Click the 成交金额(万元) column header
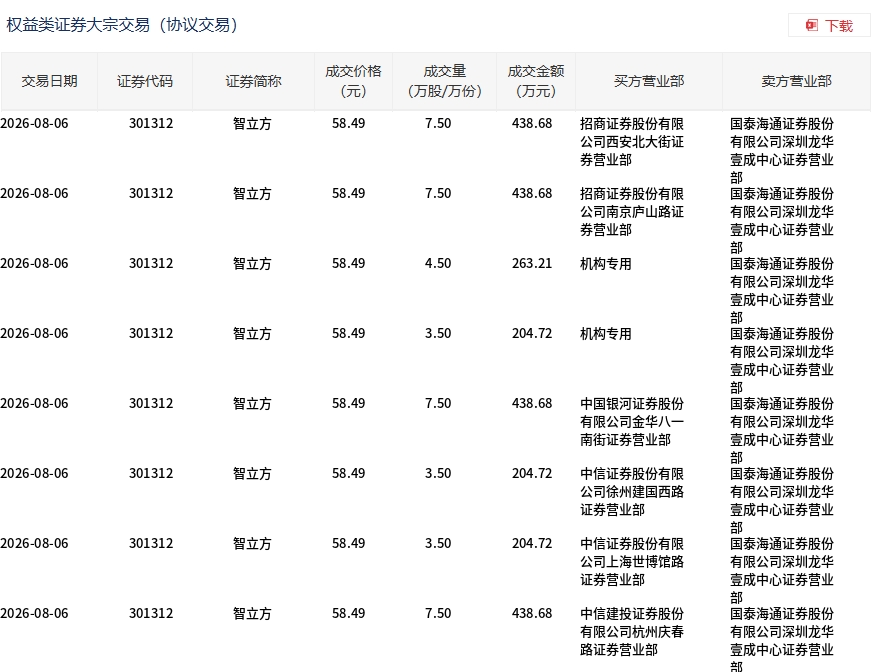 tap(536, 81)
